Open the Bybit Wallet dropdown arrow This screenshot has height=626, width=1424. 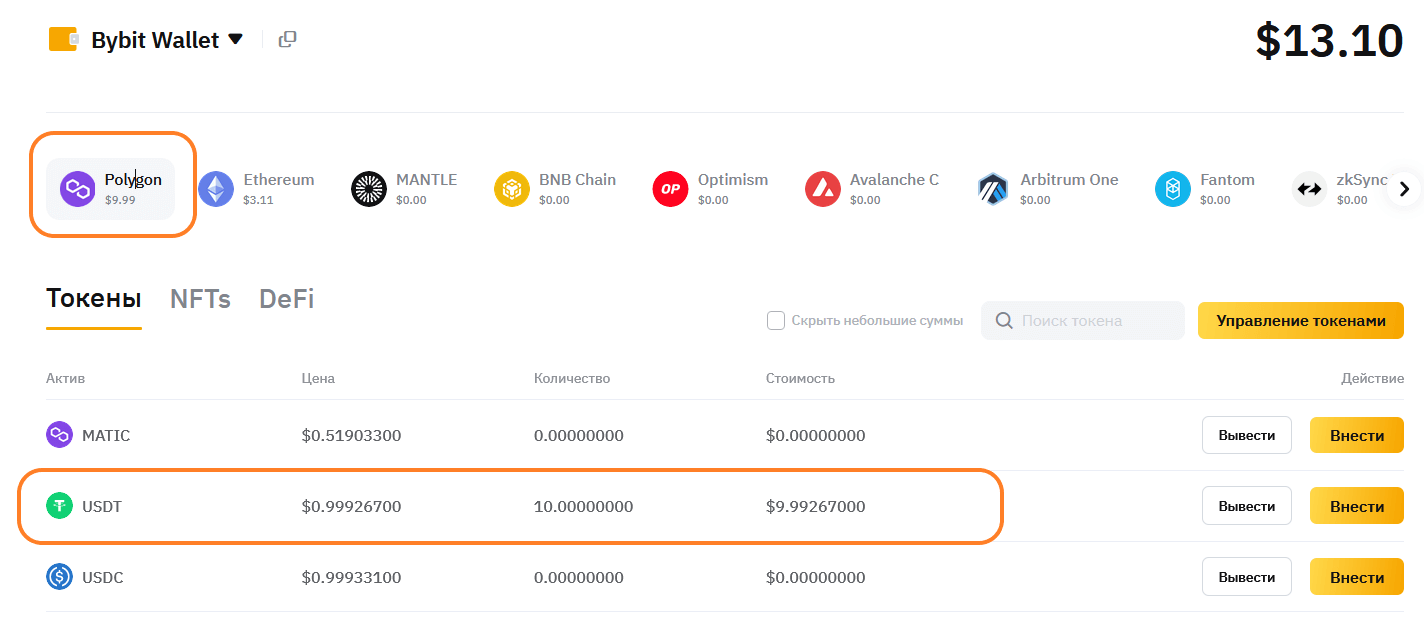point(235,39)
